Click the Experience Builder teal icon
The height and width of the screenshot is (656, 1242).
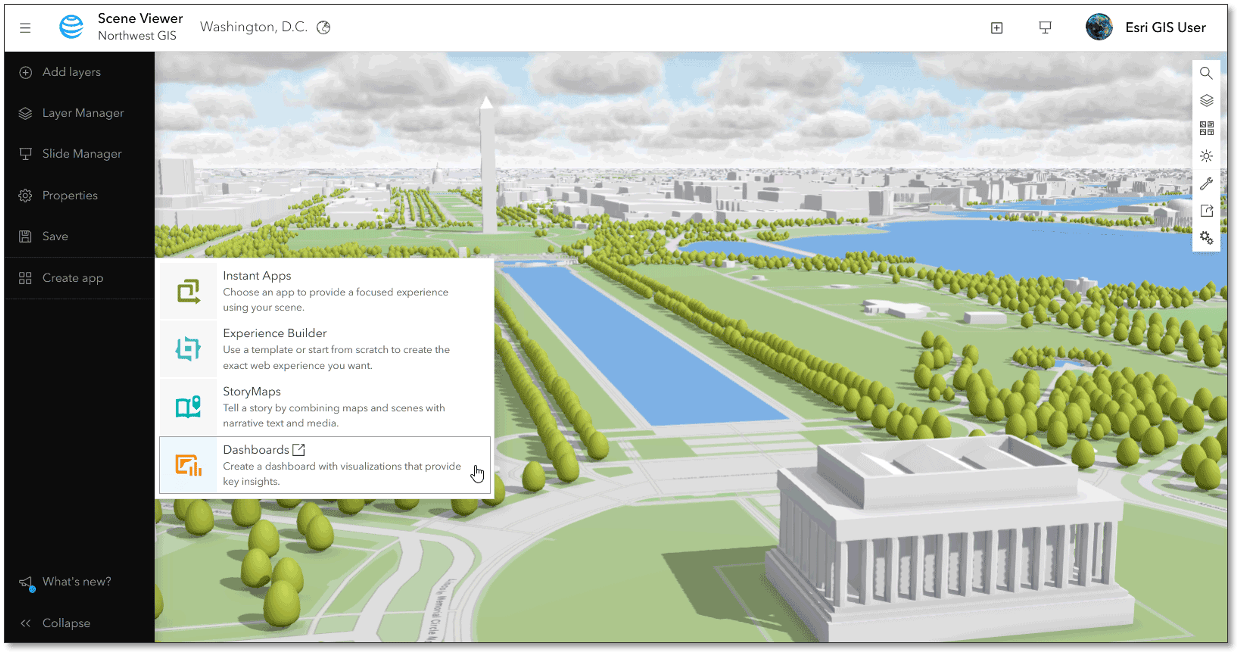[x=188, y=349]
